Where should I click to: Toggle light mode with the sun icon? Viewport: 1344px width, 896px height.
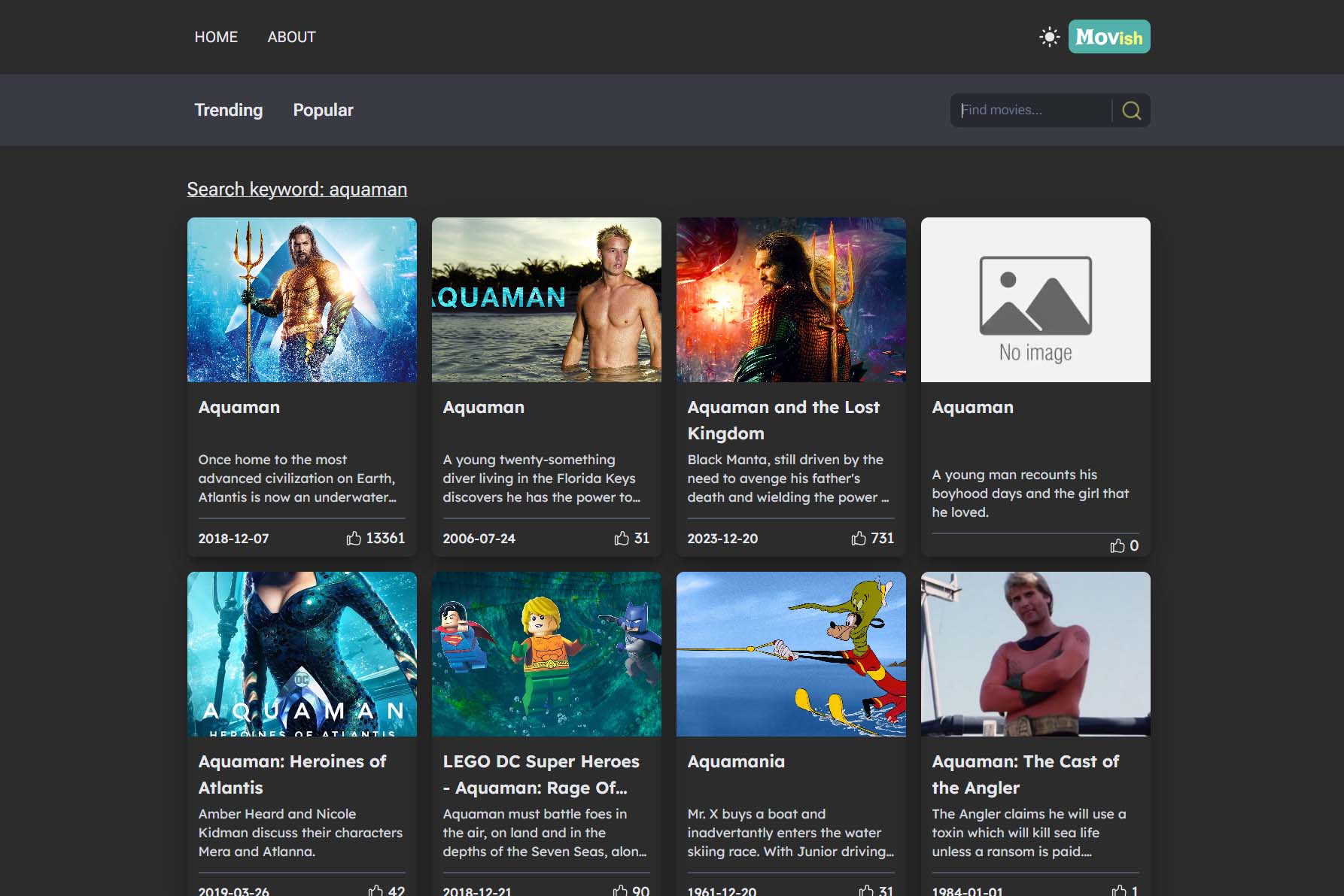[1049, 37]
